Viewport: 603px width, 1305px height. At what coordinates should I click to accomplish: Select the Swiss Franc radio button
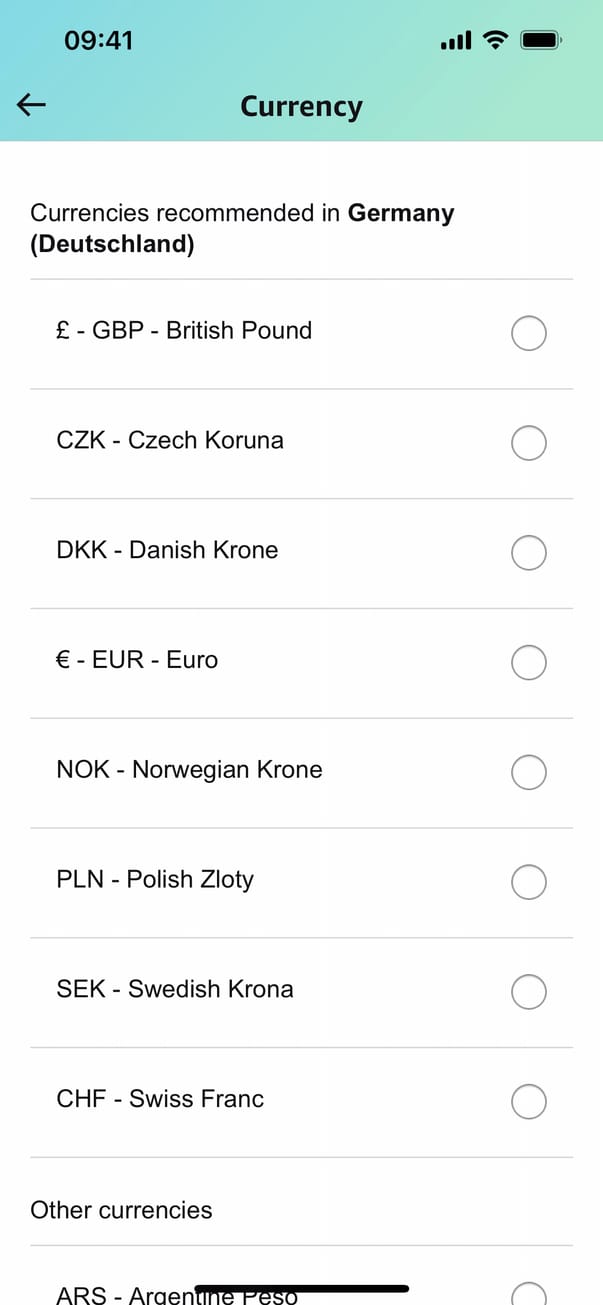coord(528,1102)
